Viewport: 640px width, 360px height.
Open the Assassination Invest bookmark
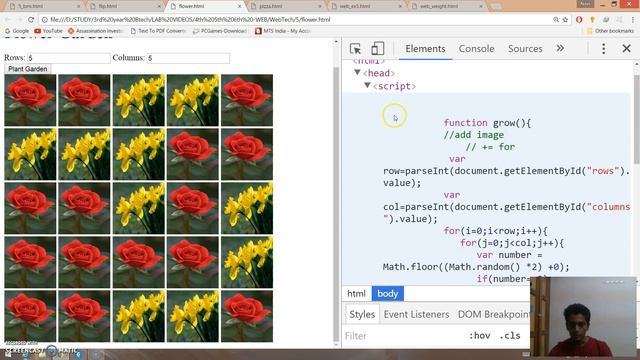point(96,31)
